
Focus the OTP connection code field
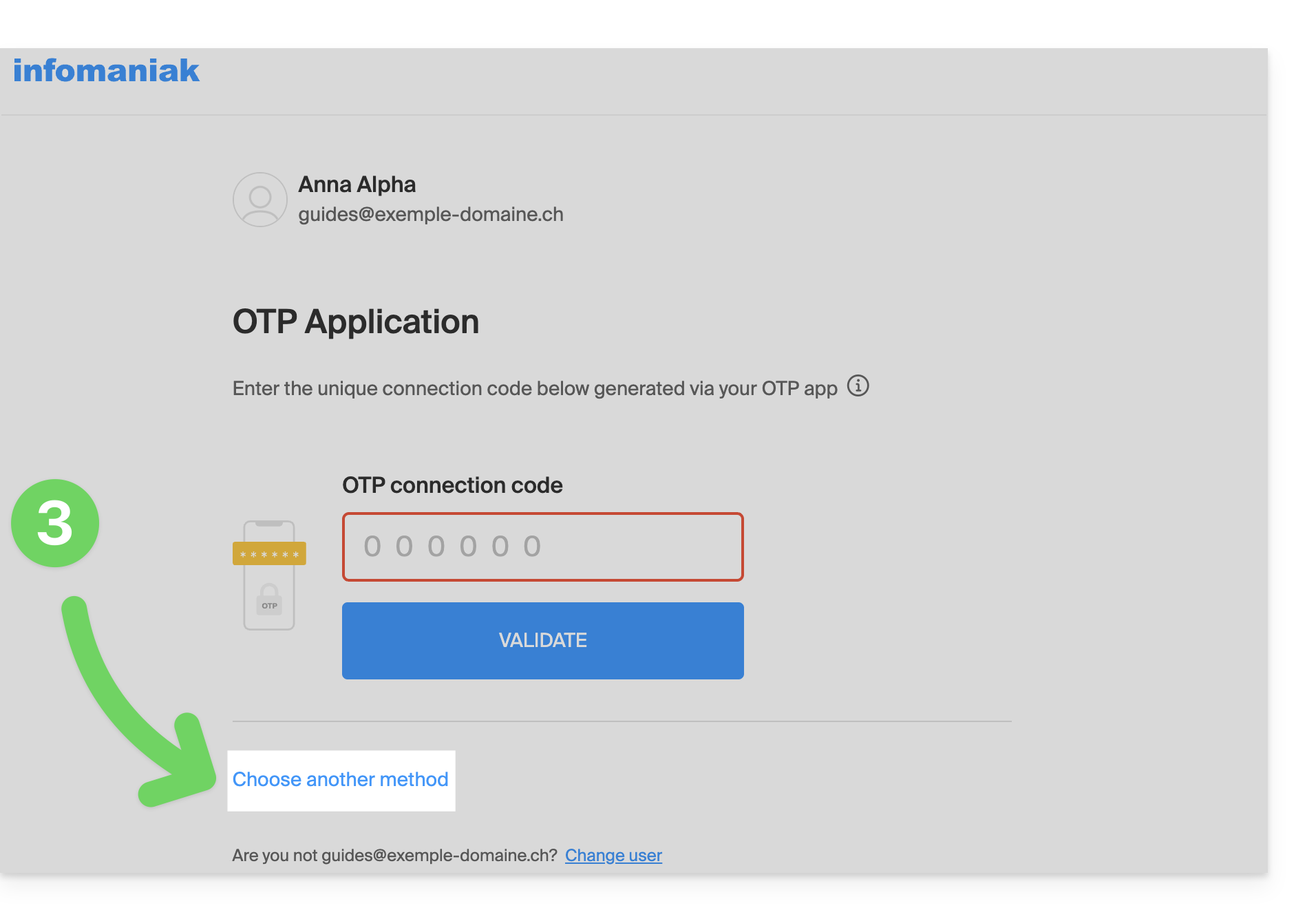pos(542,547)
